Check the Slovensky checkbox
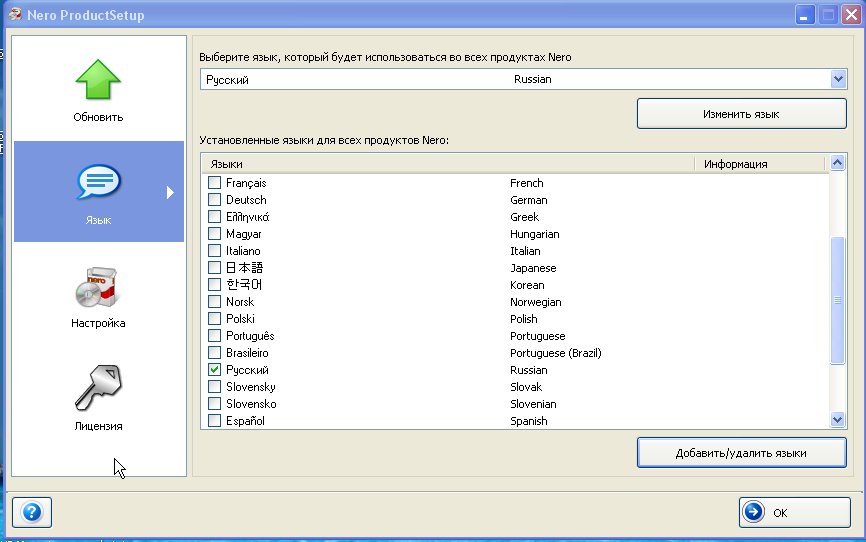The width and height of the screenshot is (866, 542). (214, 387)
